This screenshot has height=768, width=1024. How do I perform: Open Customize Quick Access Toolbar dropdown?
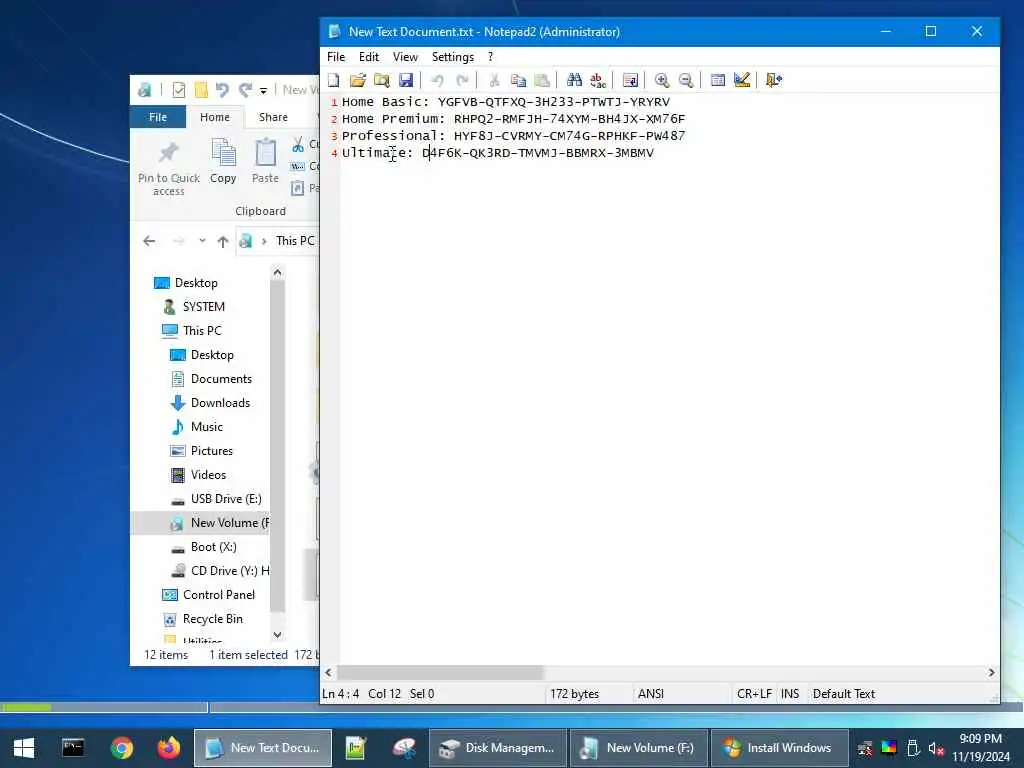tap(263, 91)
